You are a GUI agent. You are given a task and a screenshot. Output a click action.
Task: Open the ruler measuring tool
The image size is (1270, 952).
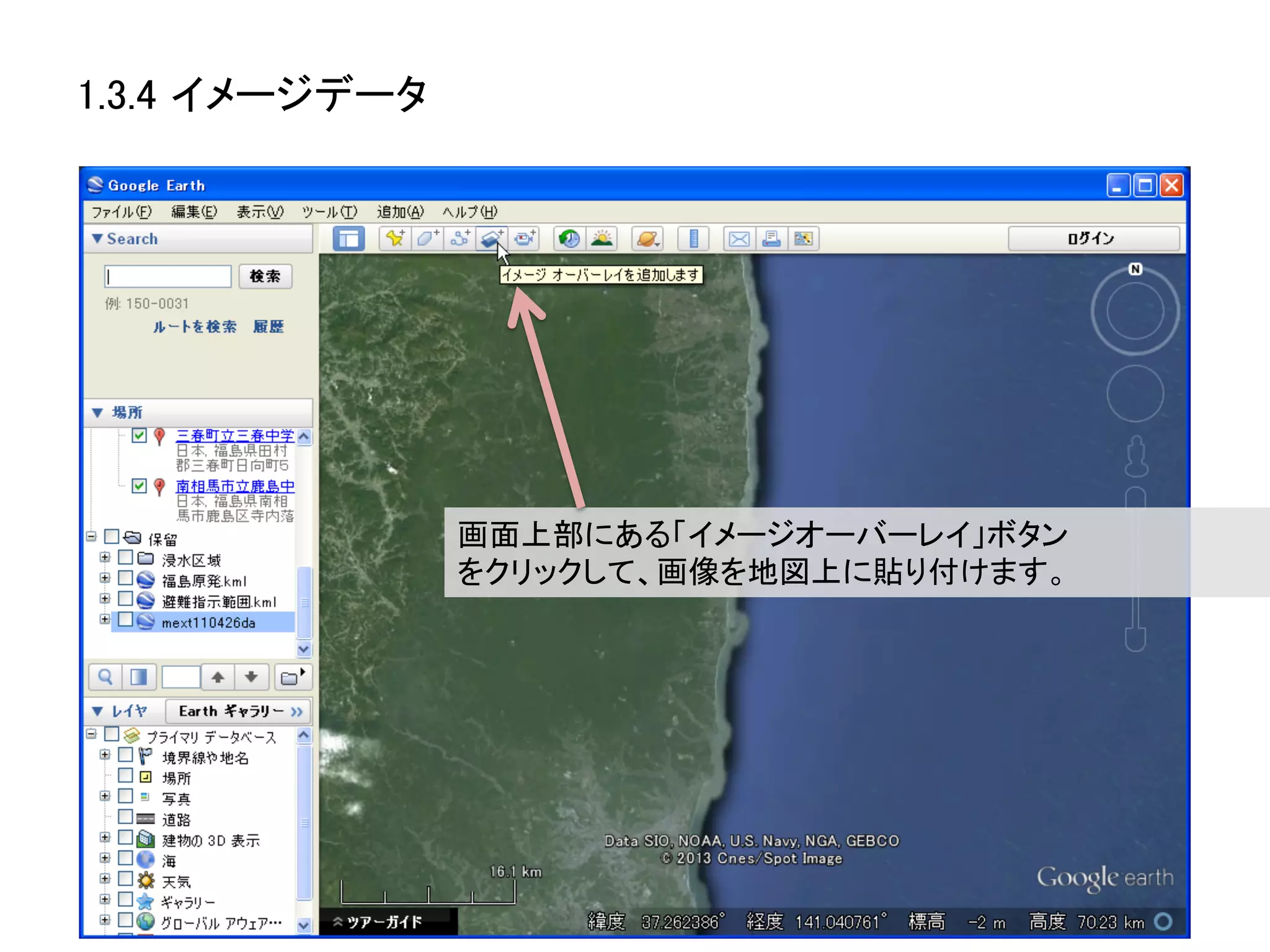coord(693,239)
